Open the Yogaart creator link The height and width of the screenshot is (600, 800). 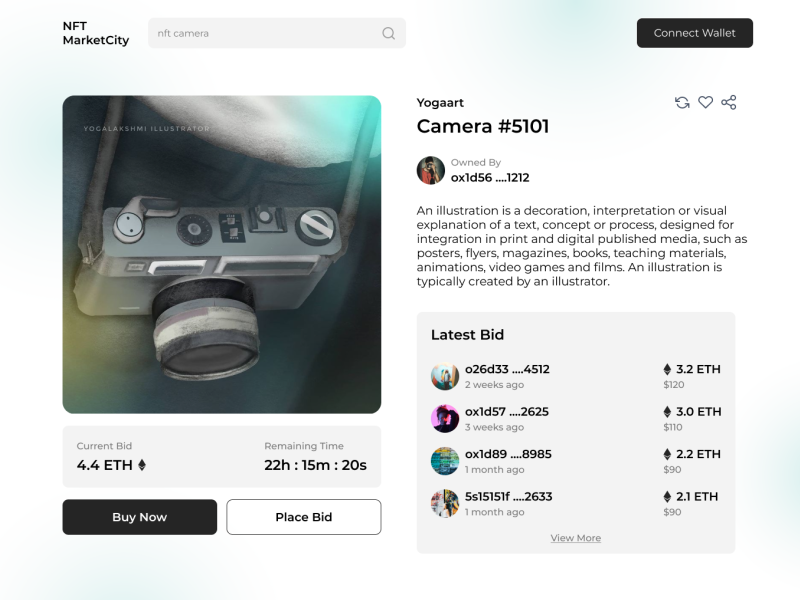(440, 103)
